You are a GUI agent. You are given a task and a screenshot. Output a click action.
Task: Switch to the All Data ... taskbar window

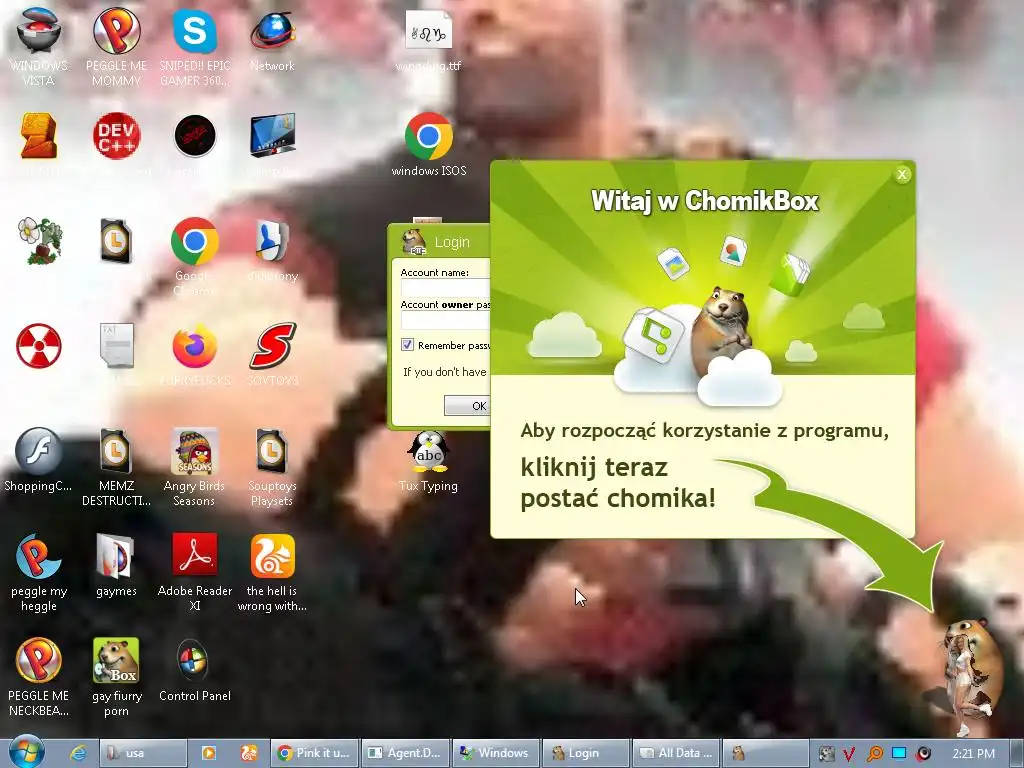click(677, 753)
